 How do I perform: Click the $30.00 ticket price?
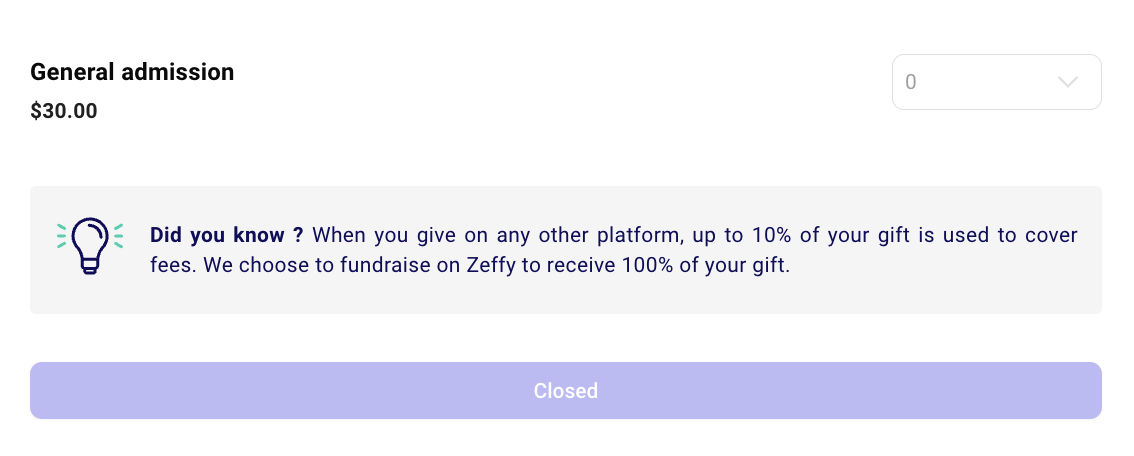pyautogui.click(x=64, y=111)
